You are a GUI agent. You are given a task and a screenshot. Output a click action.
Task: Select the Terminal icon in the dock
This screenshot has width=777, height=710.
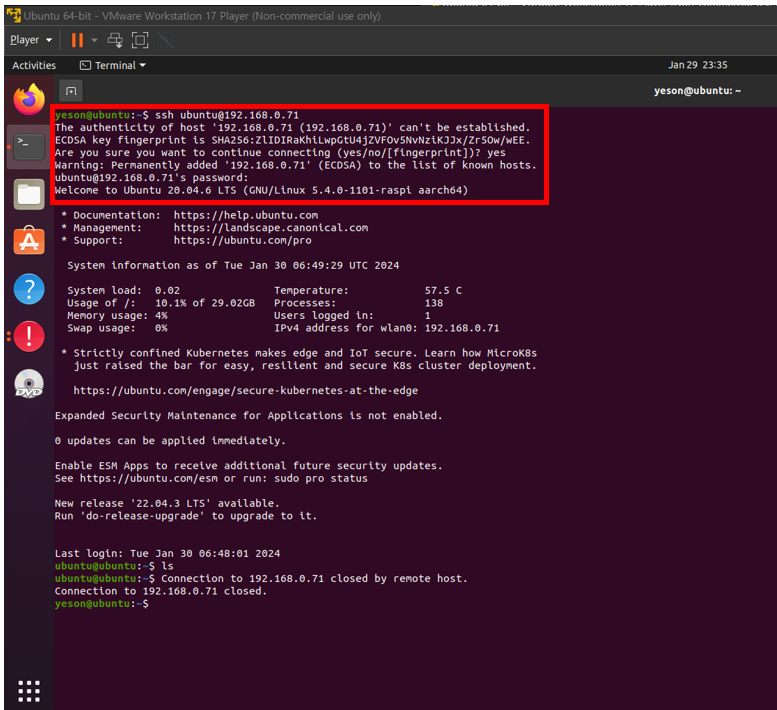(29, 147)
